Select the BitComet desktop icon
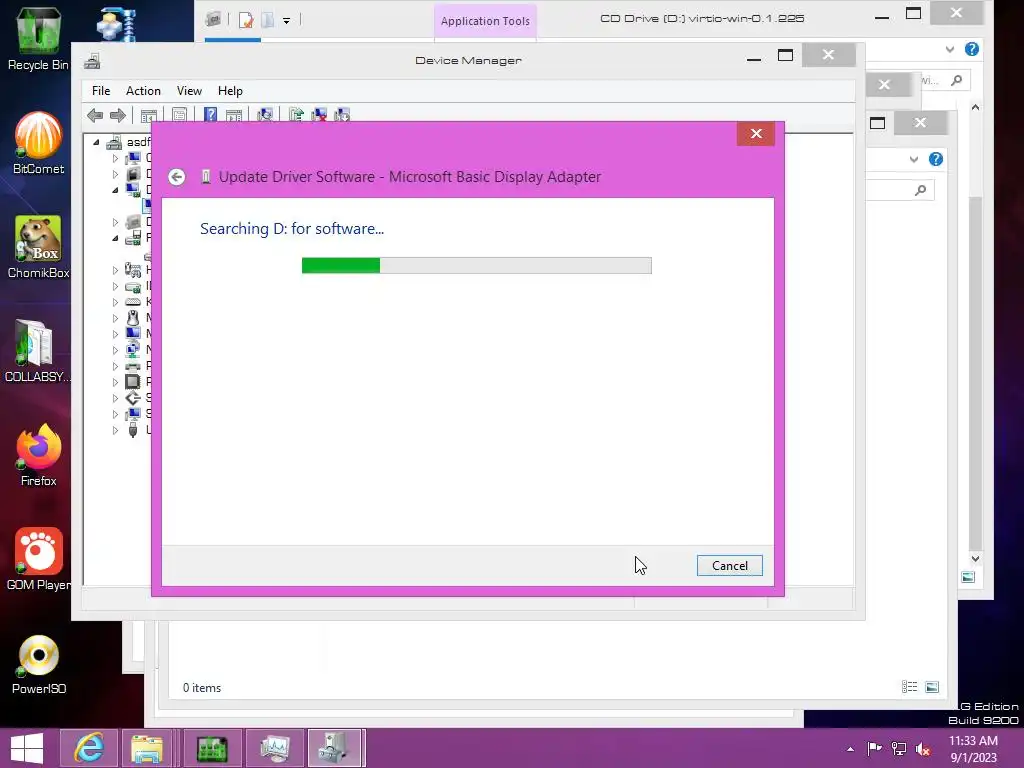1024x768 pixels. (39, 143)
